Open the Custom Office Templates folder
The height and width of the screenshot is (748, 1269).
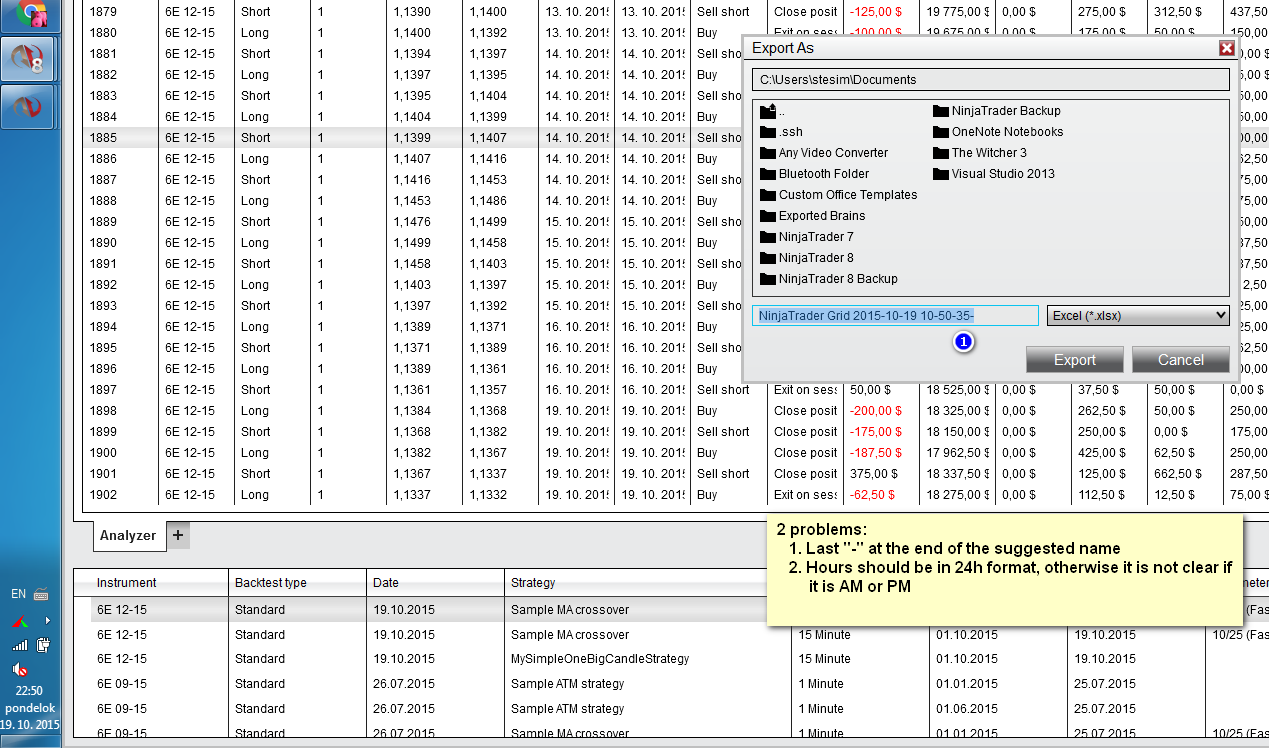838,195
